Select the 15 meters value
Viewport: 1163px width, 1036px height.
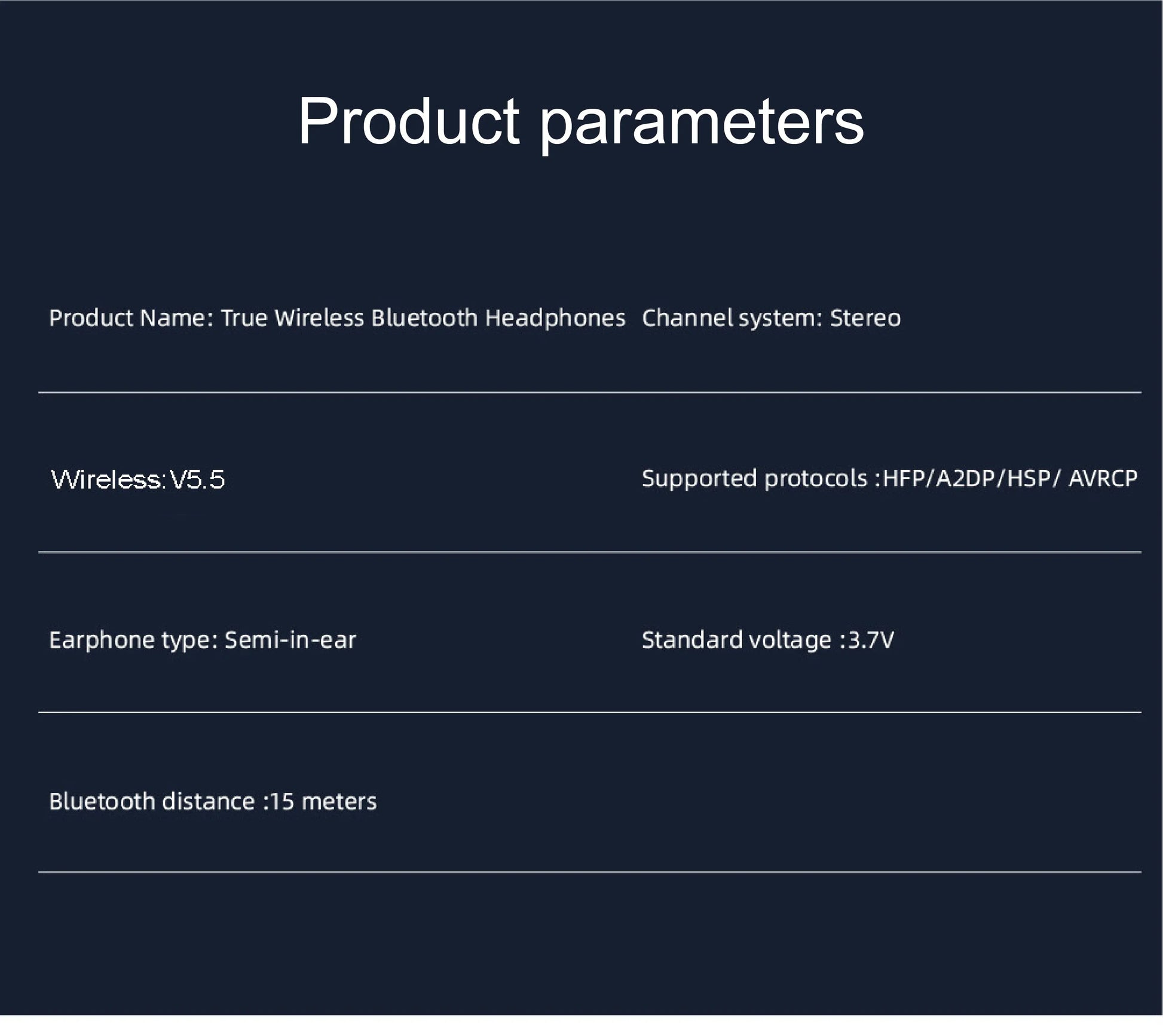[x=323, y=802]
